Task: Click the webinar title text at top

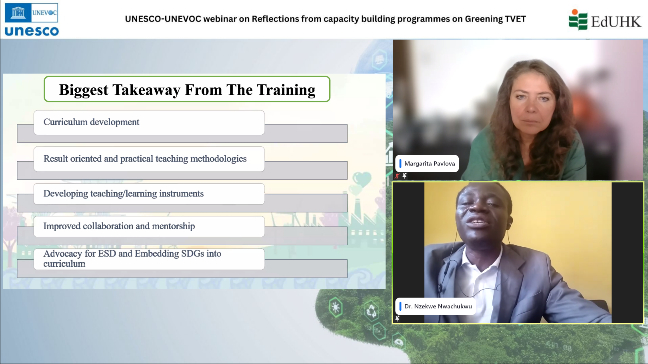Action: click(x=325, y=19)
